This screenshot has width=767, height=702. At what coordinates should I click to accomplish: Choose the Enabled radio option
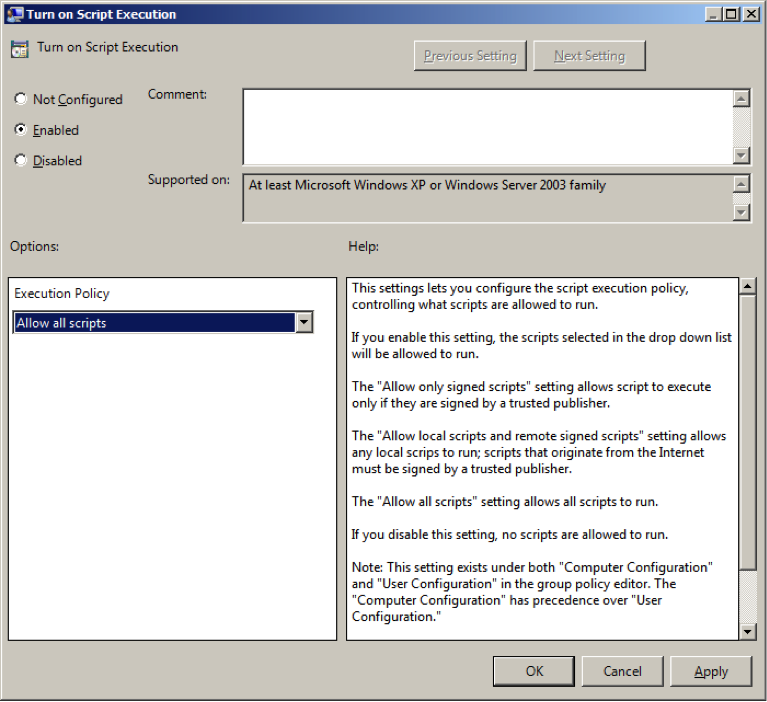(x=21, y=130)
